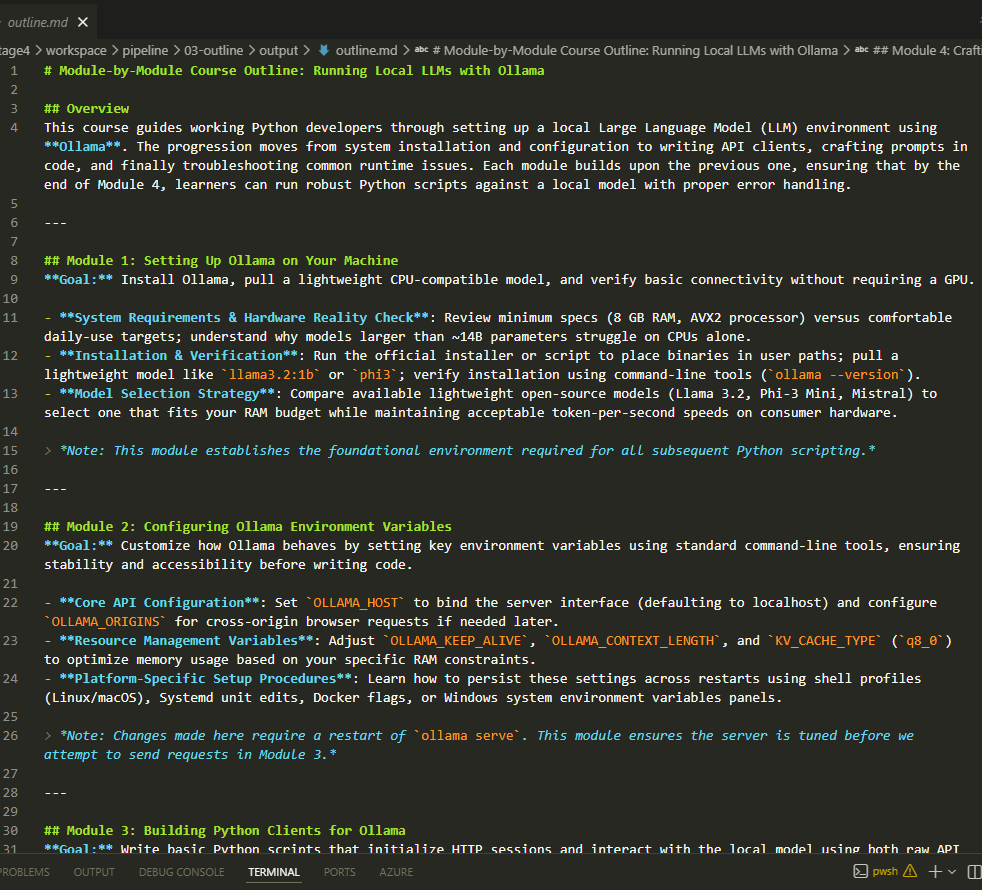982x890 pixels.
Task: Click the bold '**Ollama**' text on line 4
Action: (82, 146)
